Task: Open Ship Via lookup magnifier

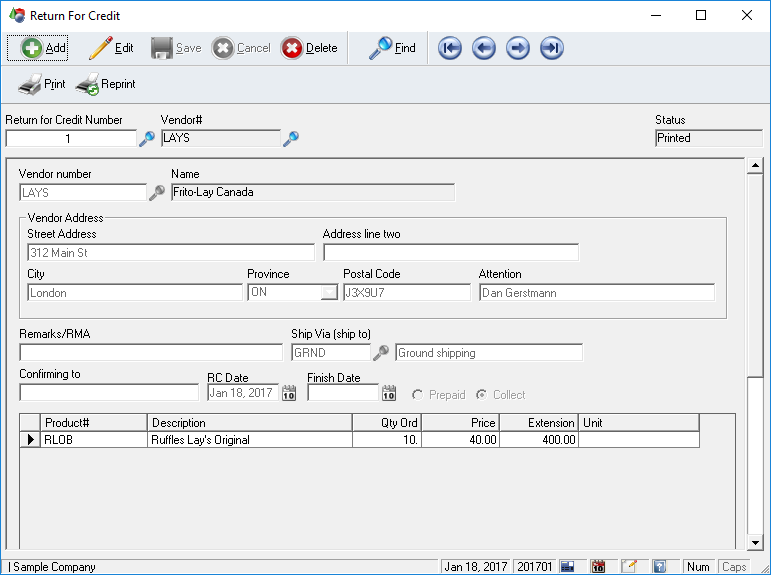Action: (x=381, y=353)
